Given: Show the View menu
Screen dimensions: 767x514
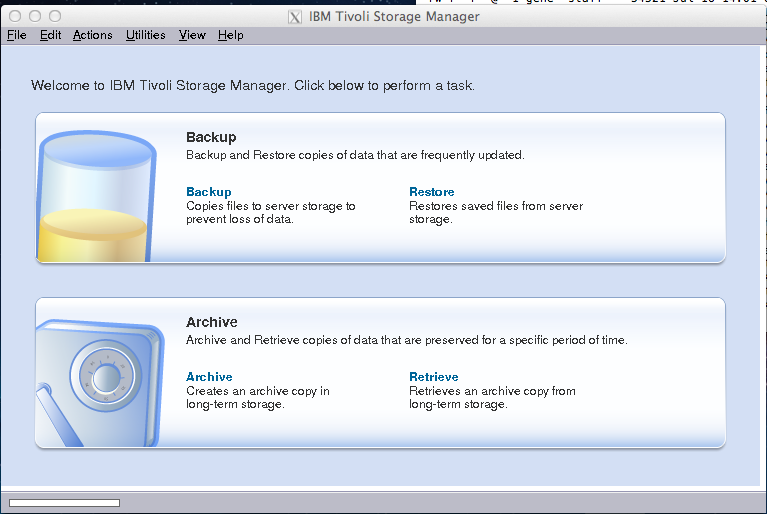Looking at the screenshot, I should (x=192, y=35).
